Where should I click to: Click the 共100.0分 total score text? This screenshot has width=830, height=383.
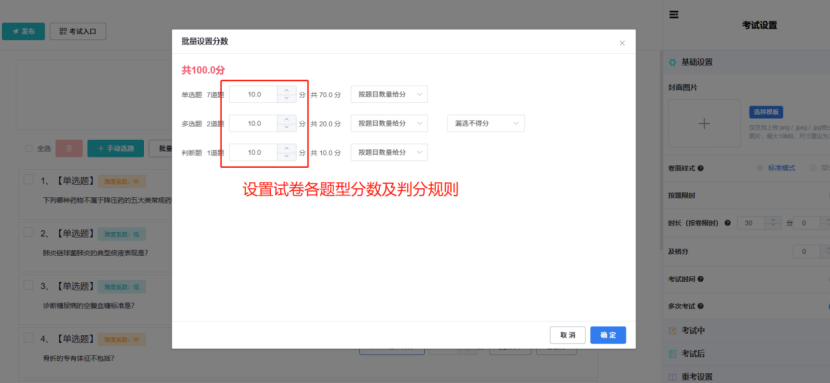point(204,70)
